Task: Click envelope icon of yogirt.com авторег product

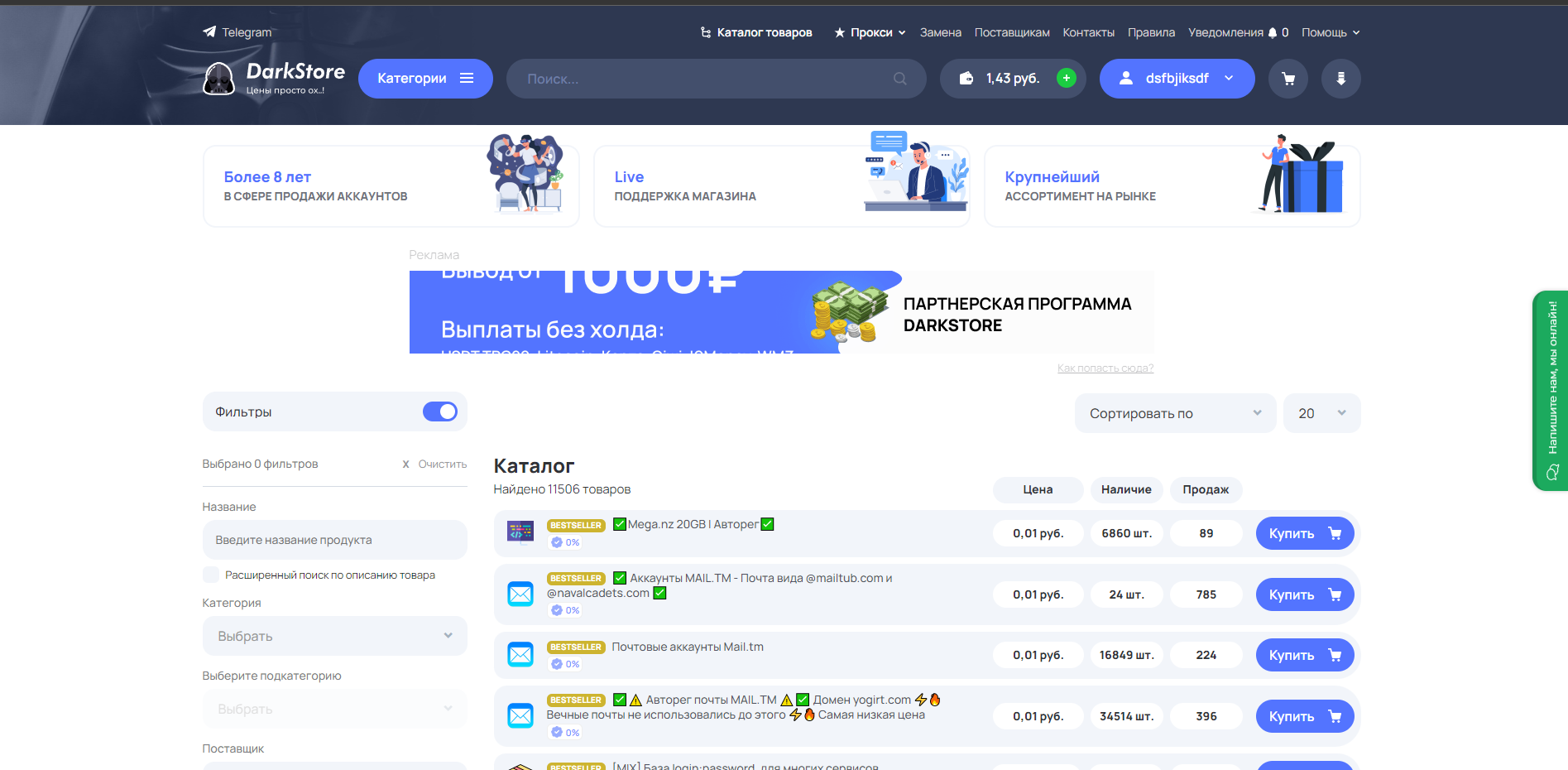Action: tap(520, 715)
